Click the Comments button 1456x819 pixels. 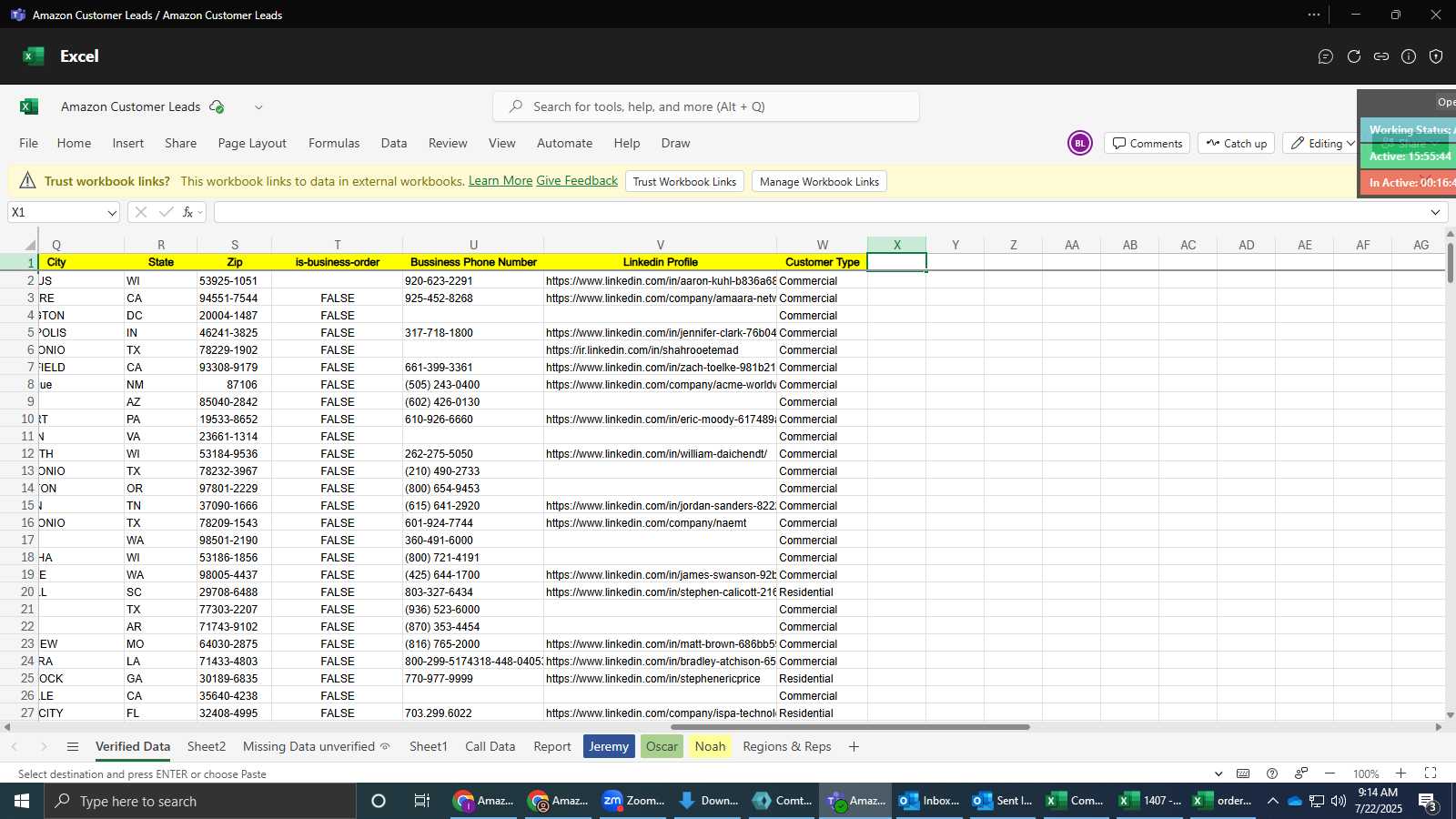coord(1147,143)
